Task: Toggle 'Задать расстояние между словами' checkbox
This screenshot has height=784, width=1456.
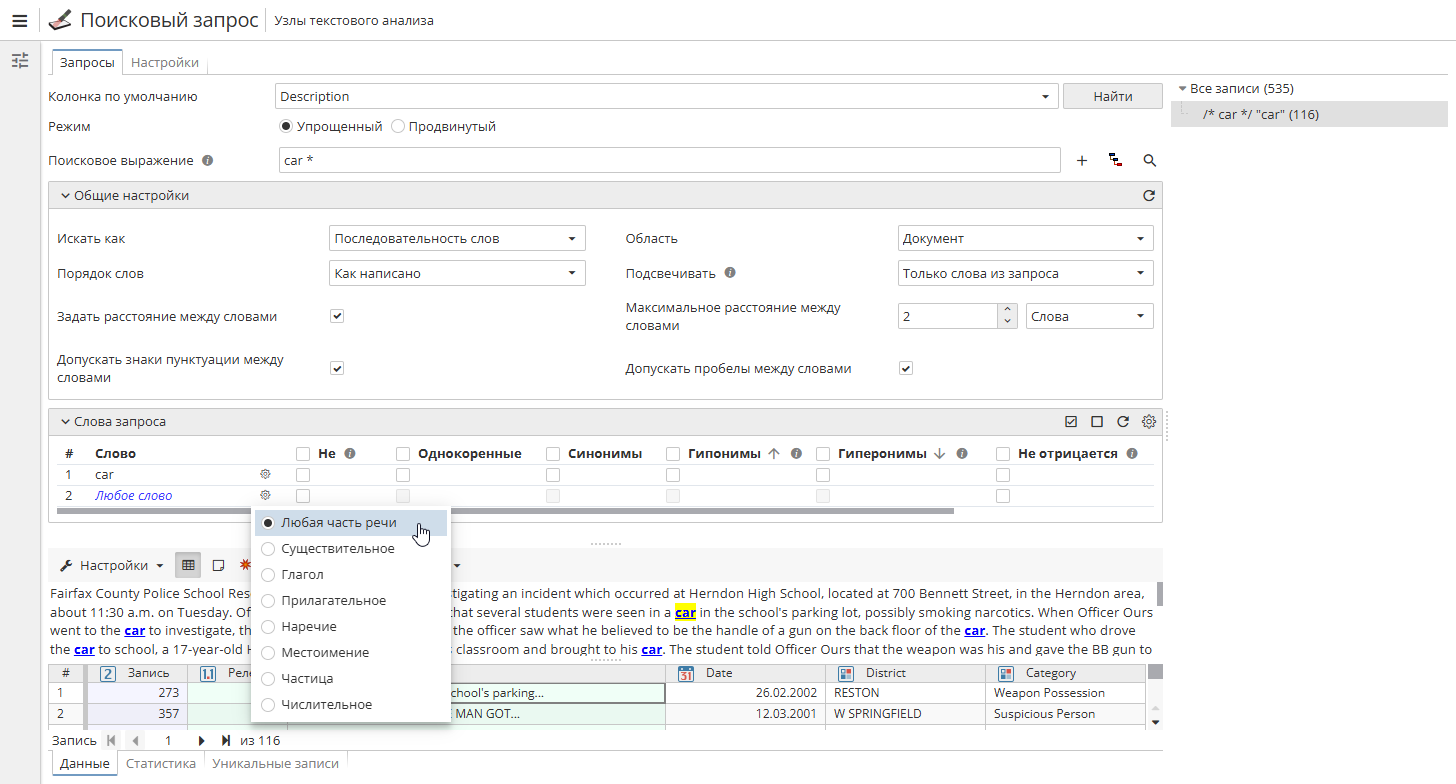Action: (337, 316)
